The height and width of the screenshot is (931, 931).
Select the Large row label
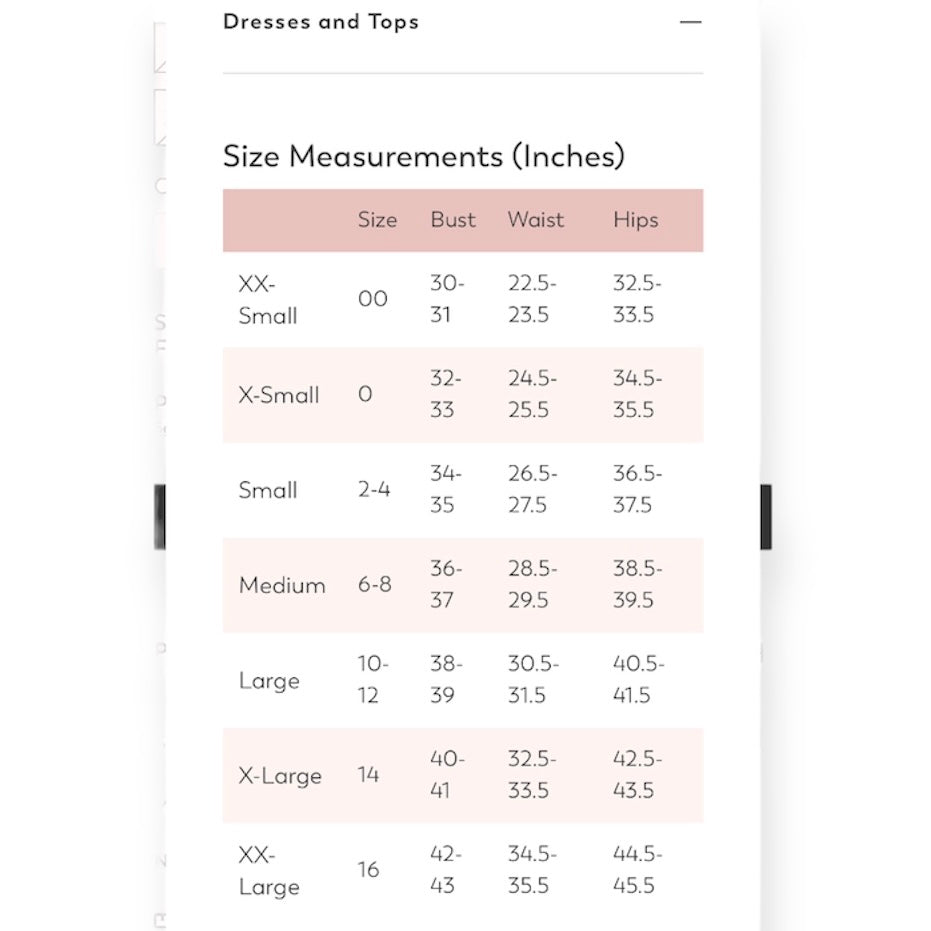(x=269, y=681)
